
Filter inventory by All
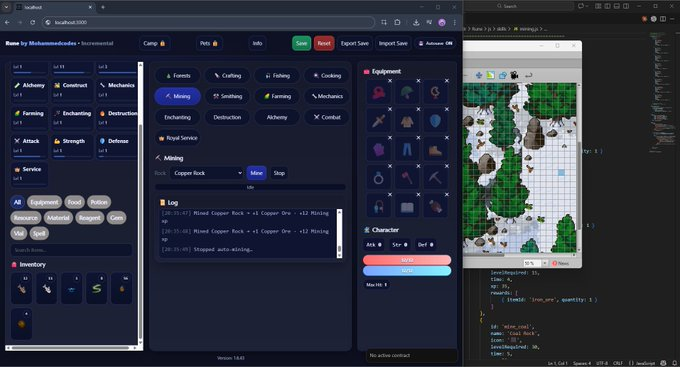(17, 202)
